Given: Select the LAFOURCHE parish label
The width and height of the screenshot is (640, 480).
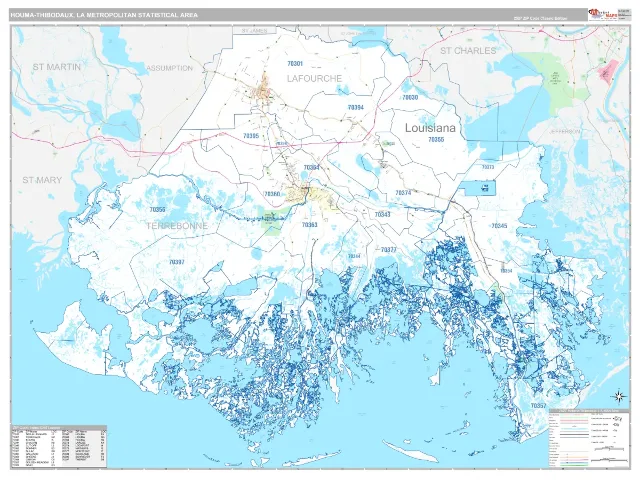Looking at the screenshot, I should [314, 78].
